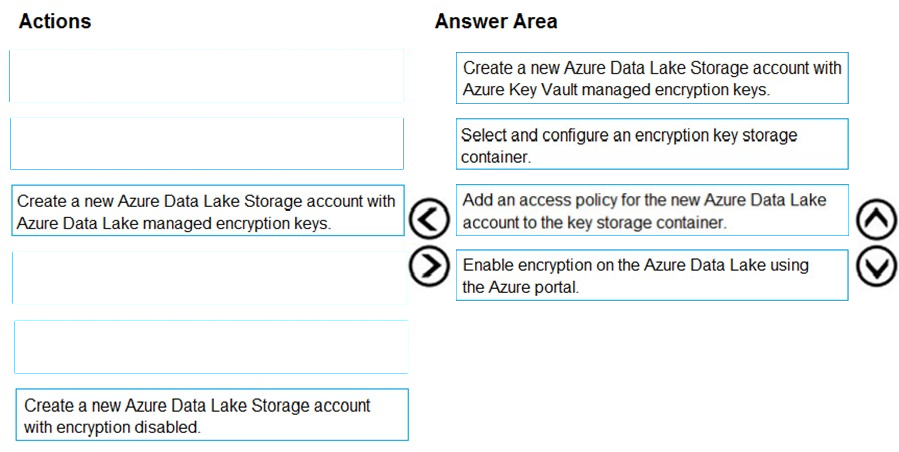Click the second empty slot in Actions list
Viewport: 899px width, 452px height.
coord(206,143)
